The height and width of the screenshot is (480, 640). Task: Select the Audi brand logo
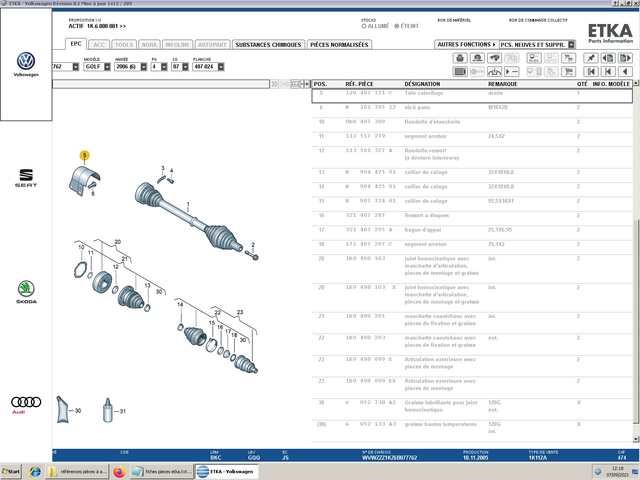(x=26, y=404)
